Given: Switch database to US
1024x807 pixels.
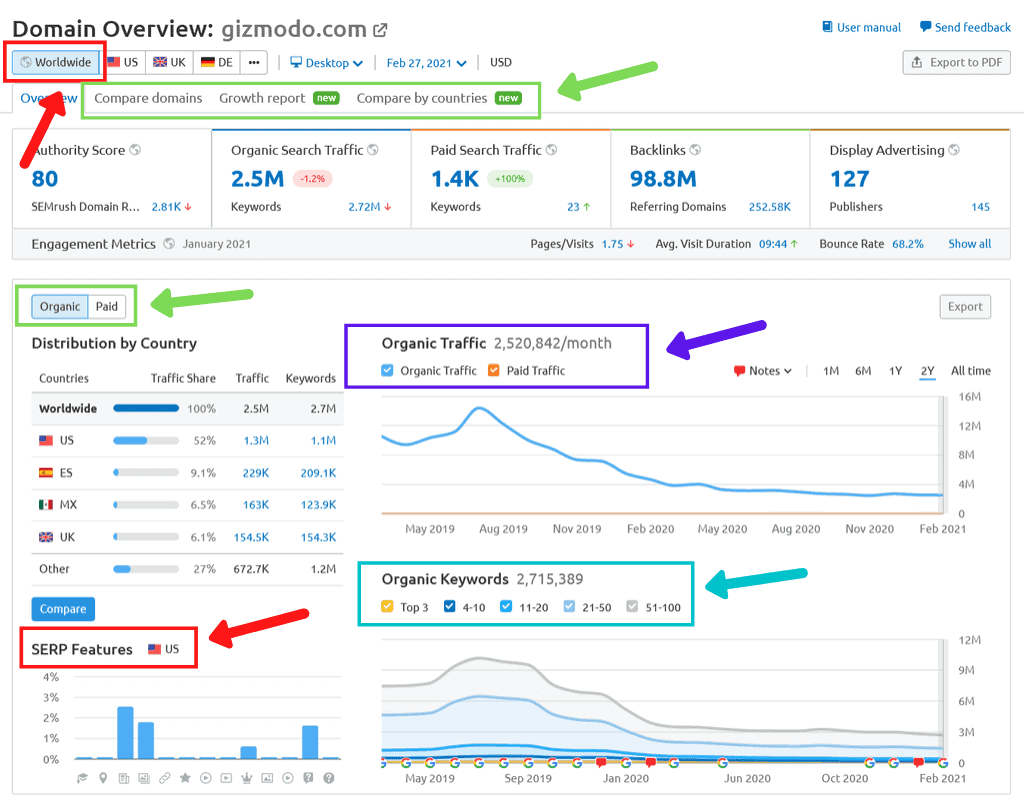Looking at the screenshot, I should coord(123,63).
